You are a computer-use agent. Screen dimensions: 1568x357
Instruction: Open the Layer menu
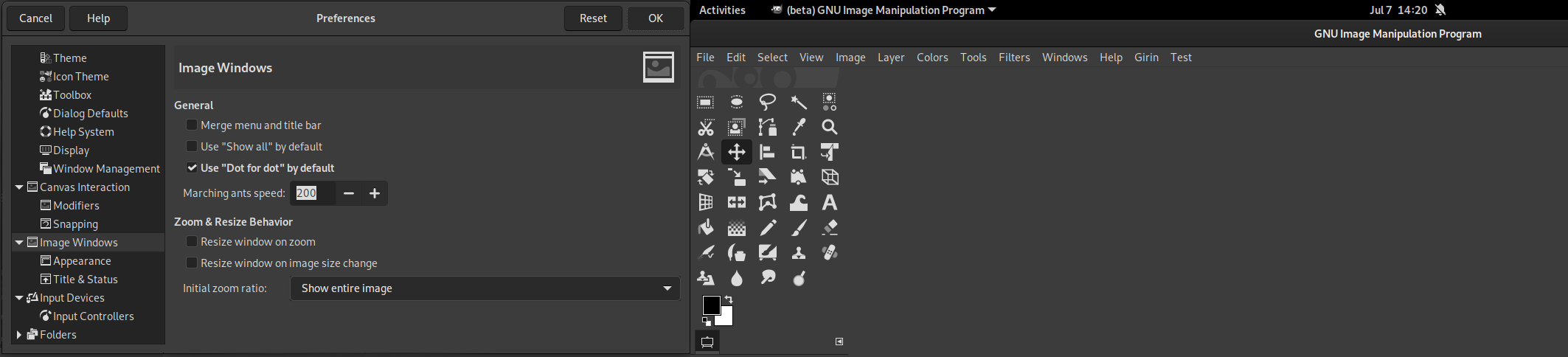(x=891, y=58)
